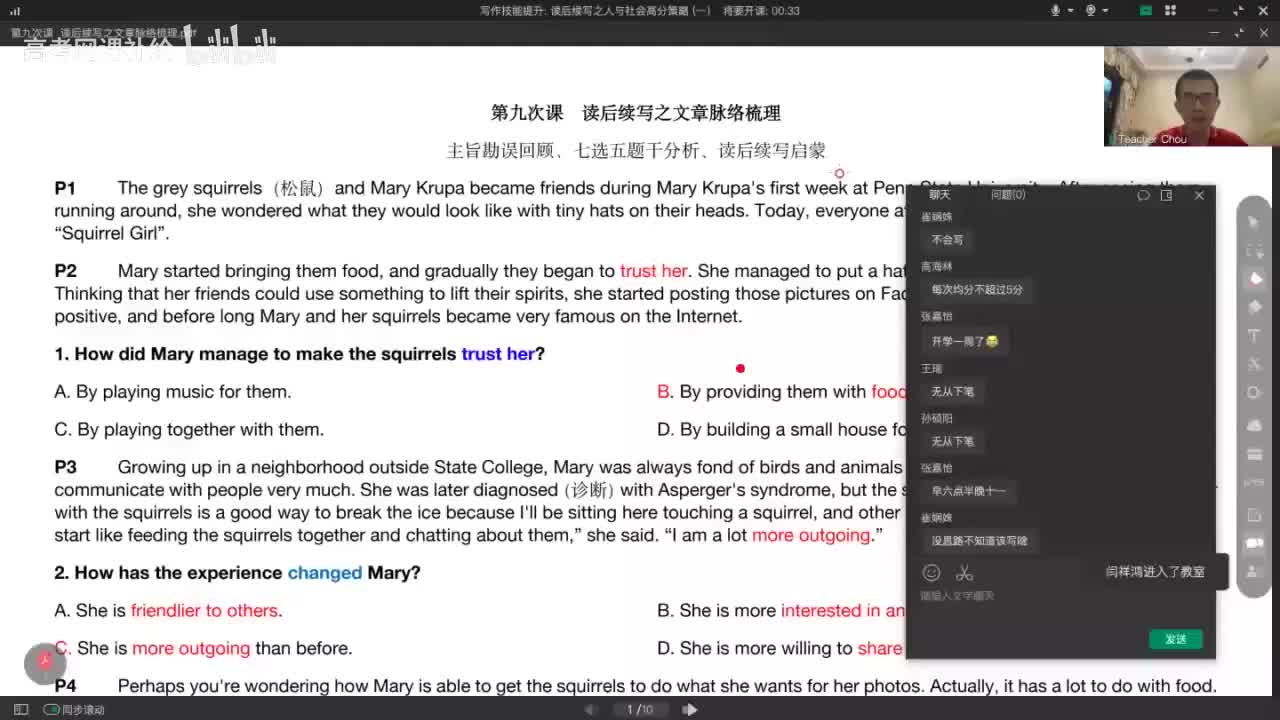
Task: Switch to the 问题(0) questions tab
Action: click(1008, 195)
